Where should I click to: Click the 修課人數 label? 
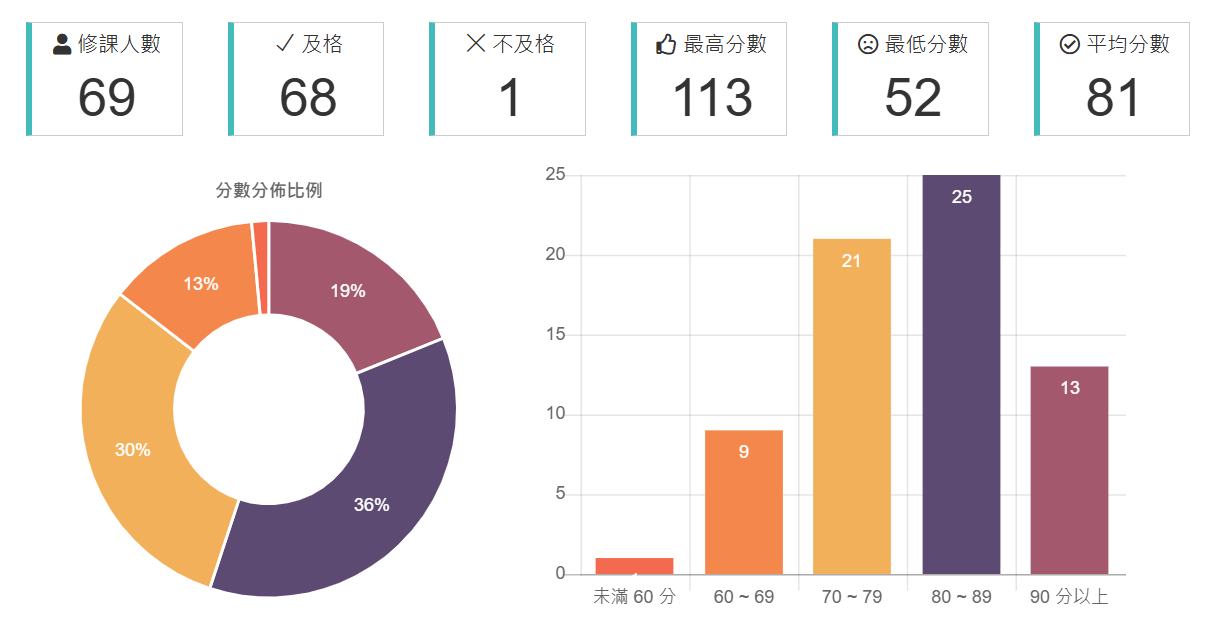(x=119, y=44)
